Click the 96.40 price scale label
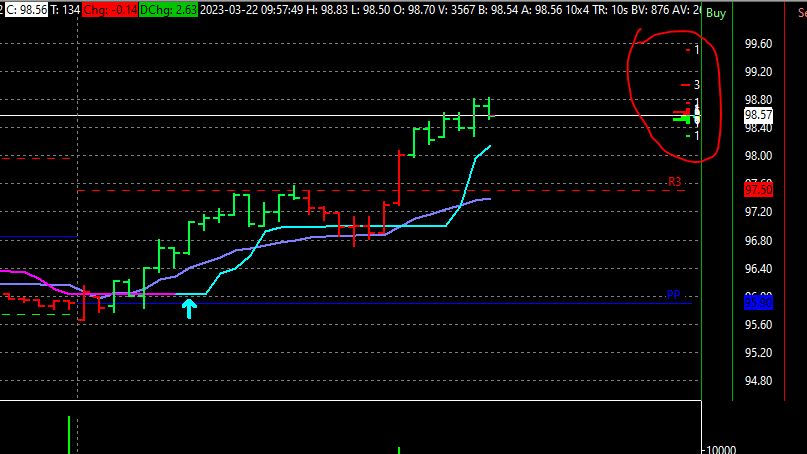 pyautogui.click(x=759, y=269)
